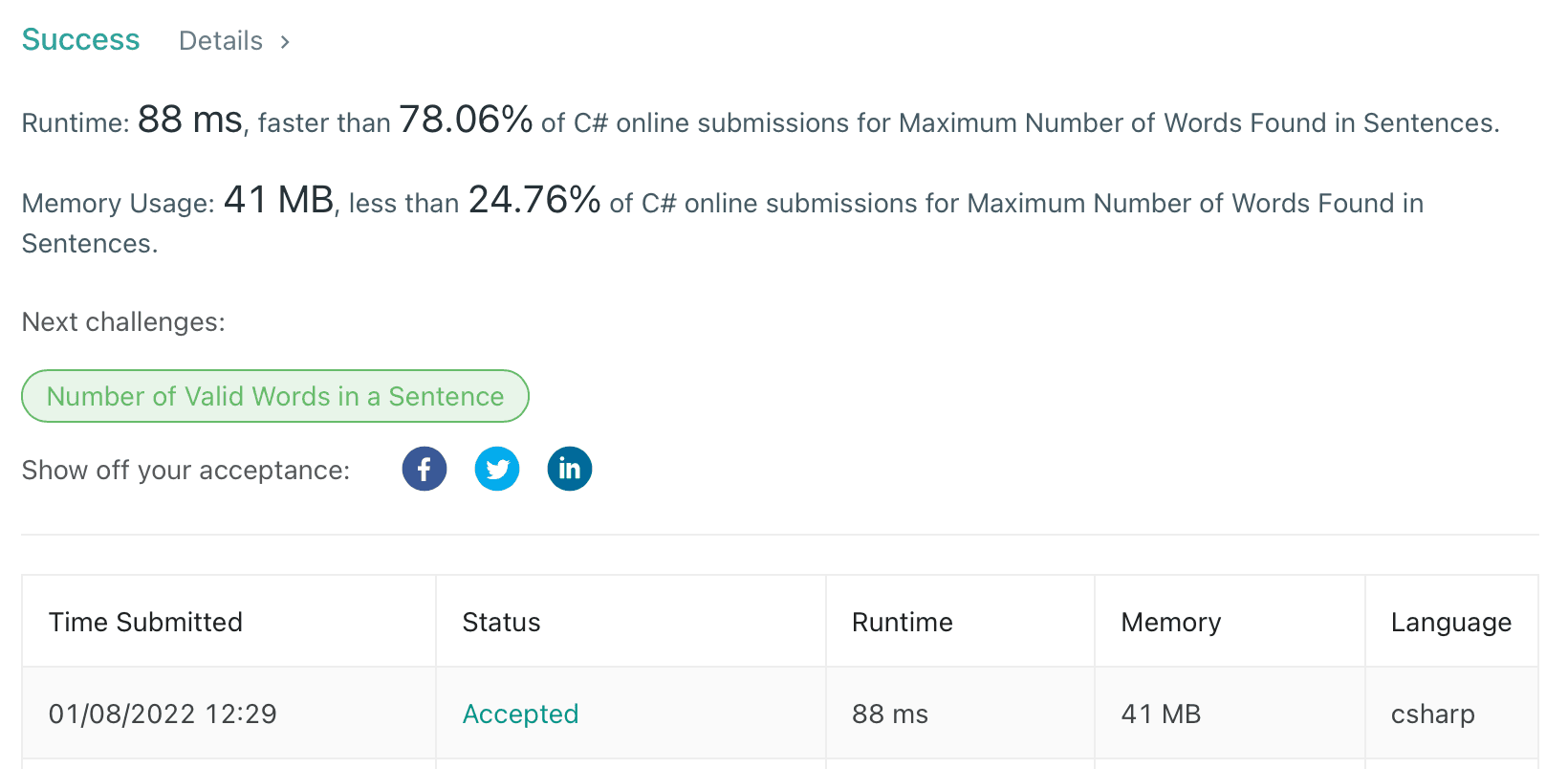Click the Next challenges label
This screenshot has width=1568, height=769.
point(123,322)
